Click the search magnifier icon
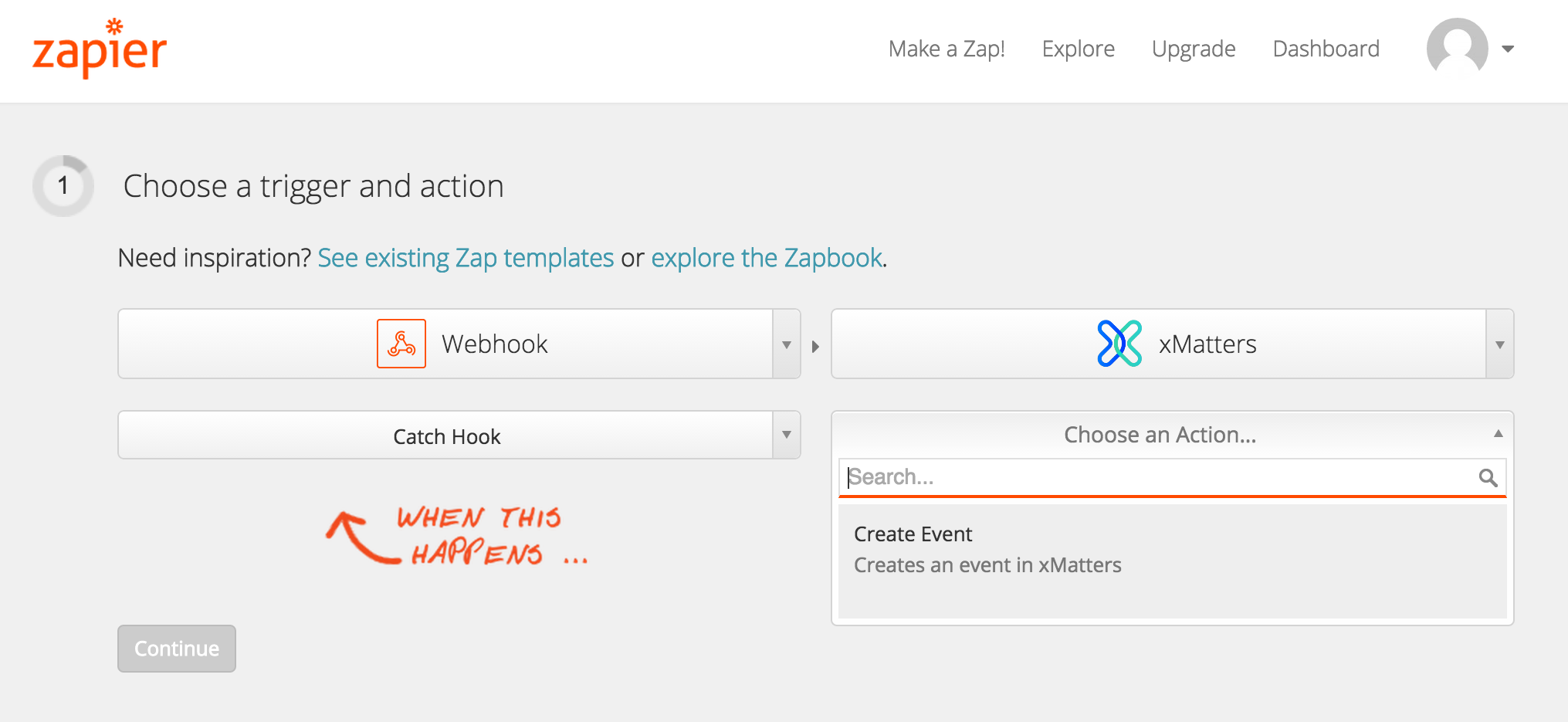This screenshot has width=1568, height=722. click(1488, 478)
